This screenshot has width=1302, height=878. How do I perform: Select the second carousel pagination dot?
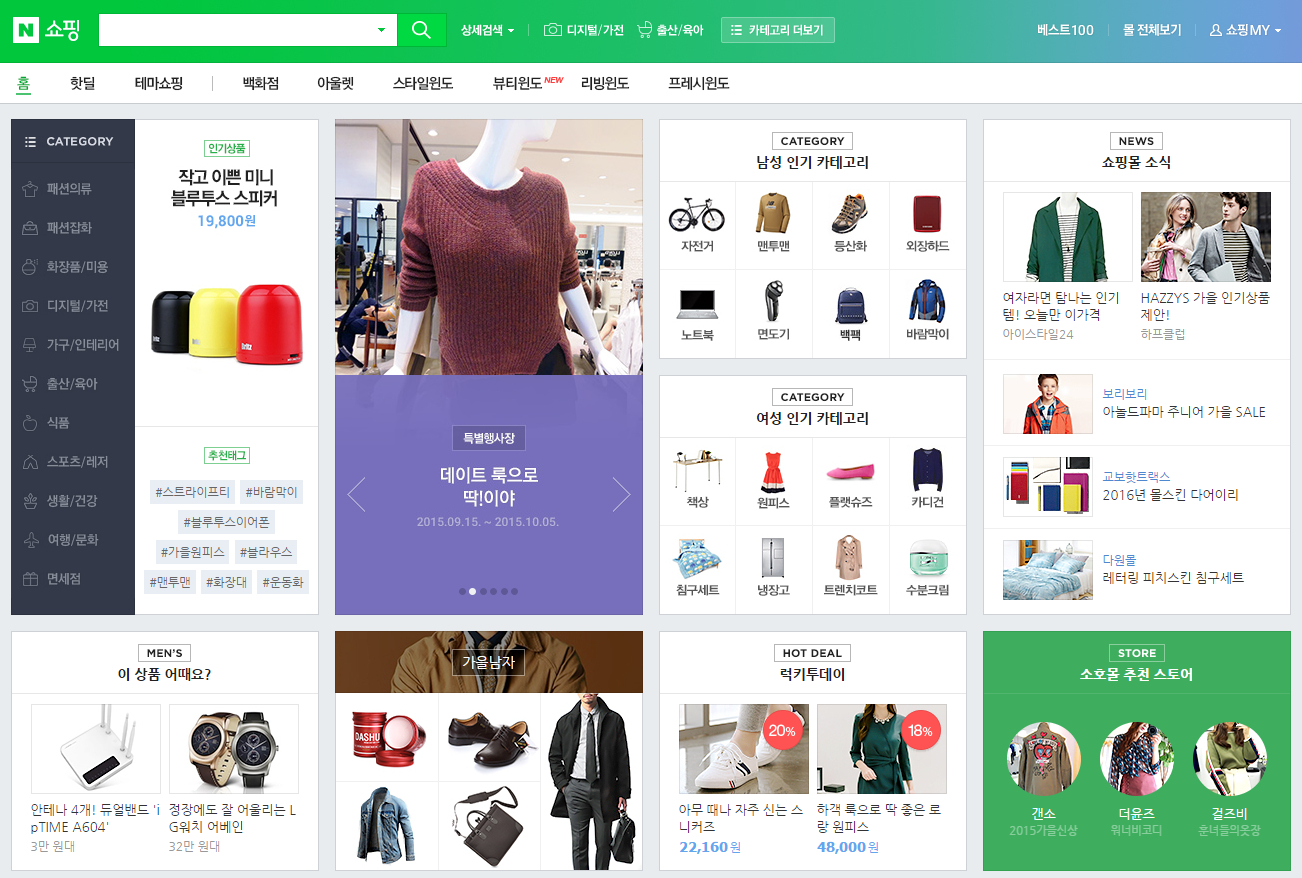click(472, 591)
